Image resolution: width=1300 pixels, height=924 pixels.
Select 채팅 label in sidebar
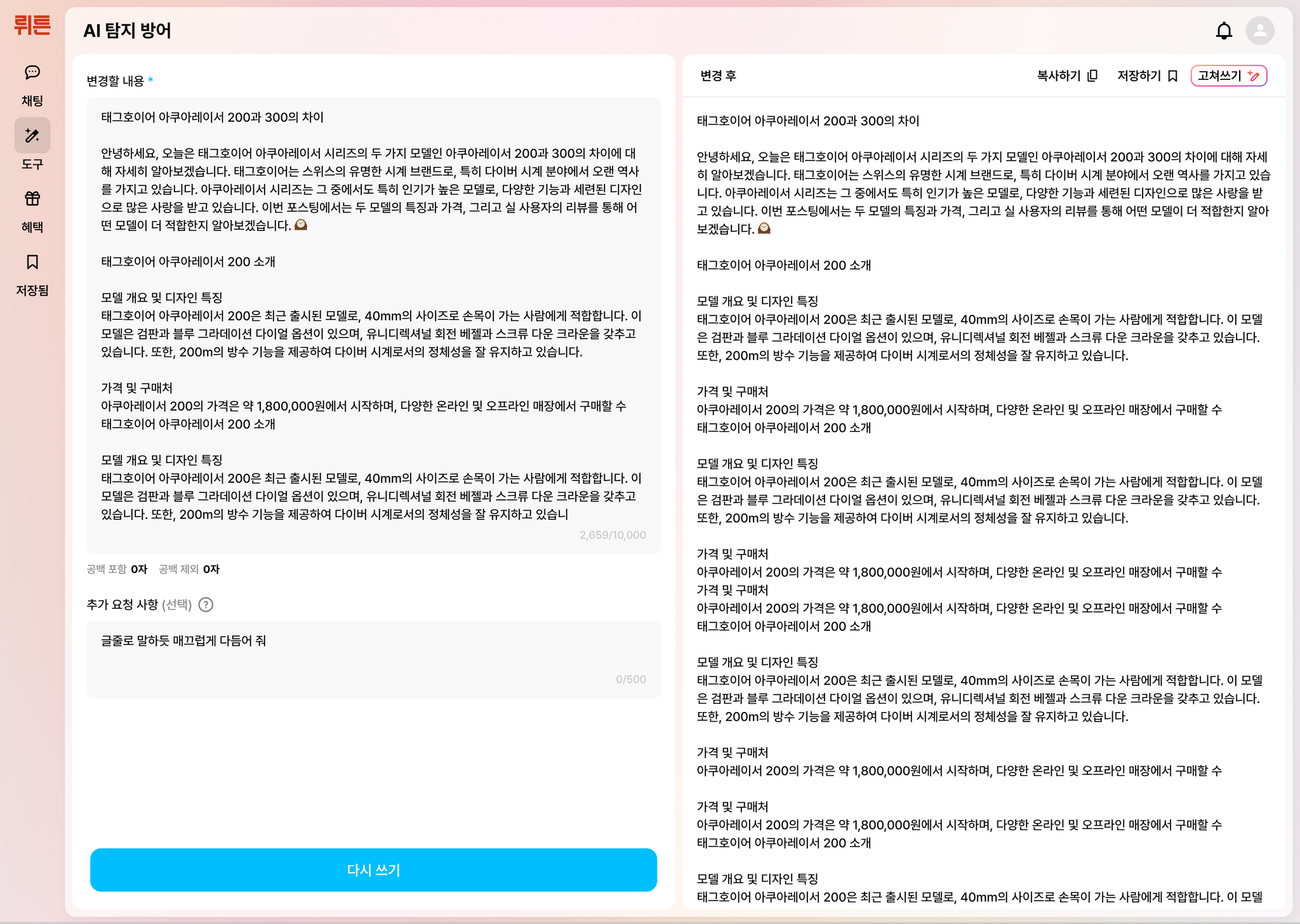32,101
